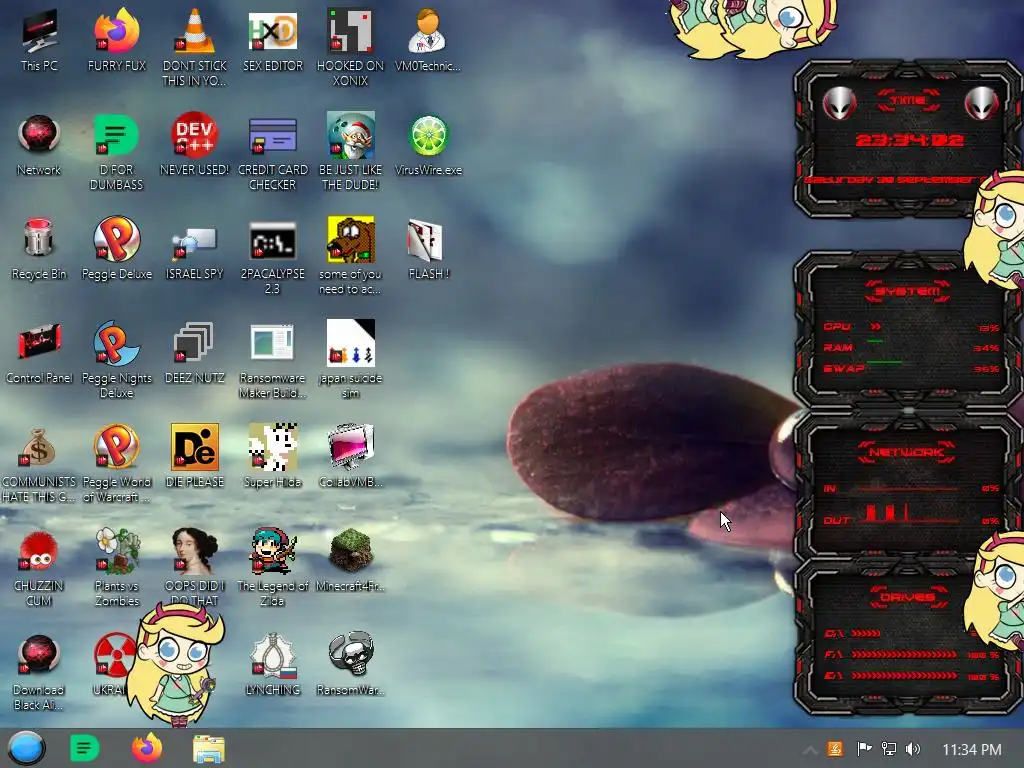Open the D FOR DUMBASS shortcut
Viewport: 1024px width, 768px height.
click(117, 152)
